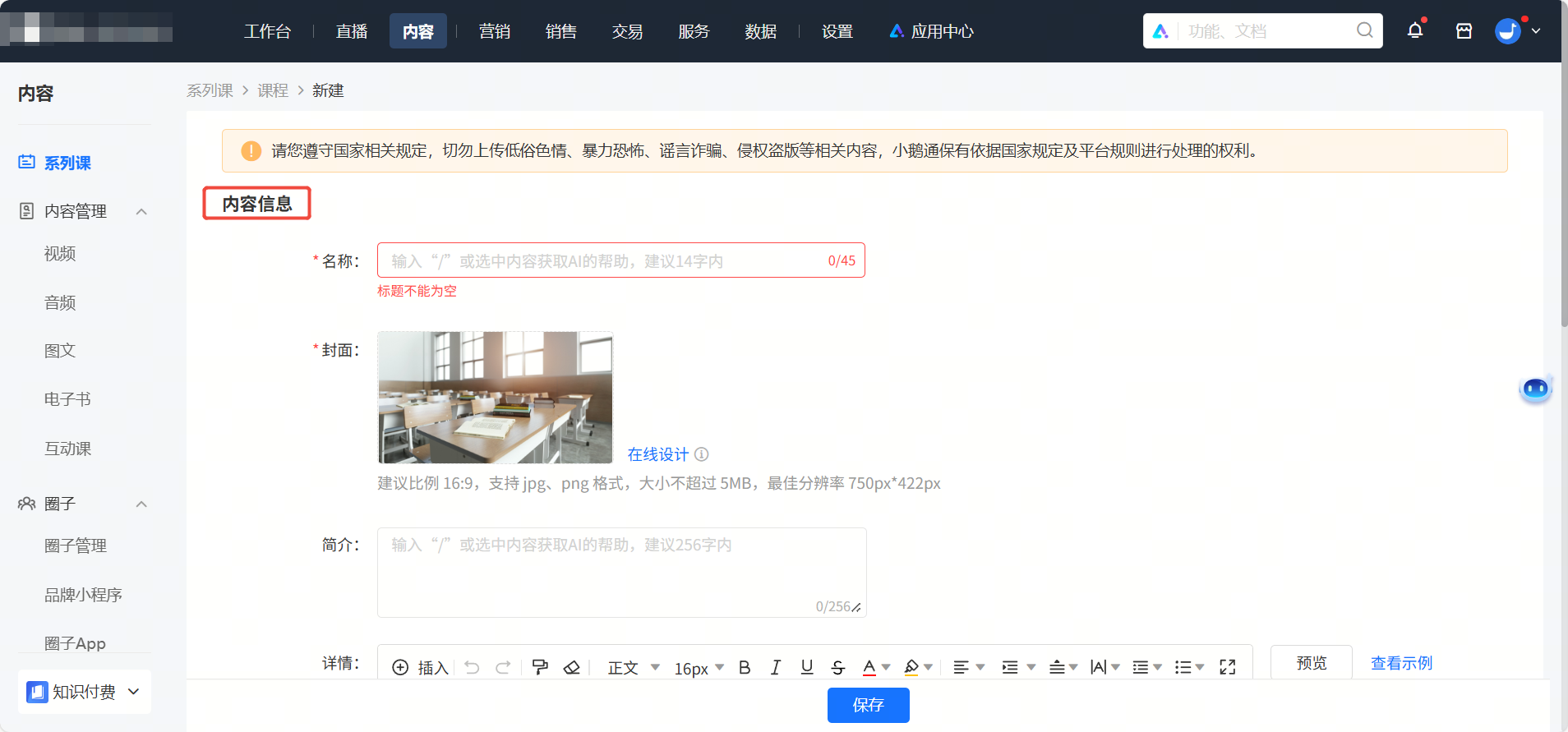The image size is (1568, 732).
Task: Open 视频 in sidebar
Action: pos(60,254)
